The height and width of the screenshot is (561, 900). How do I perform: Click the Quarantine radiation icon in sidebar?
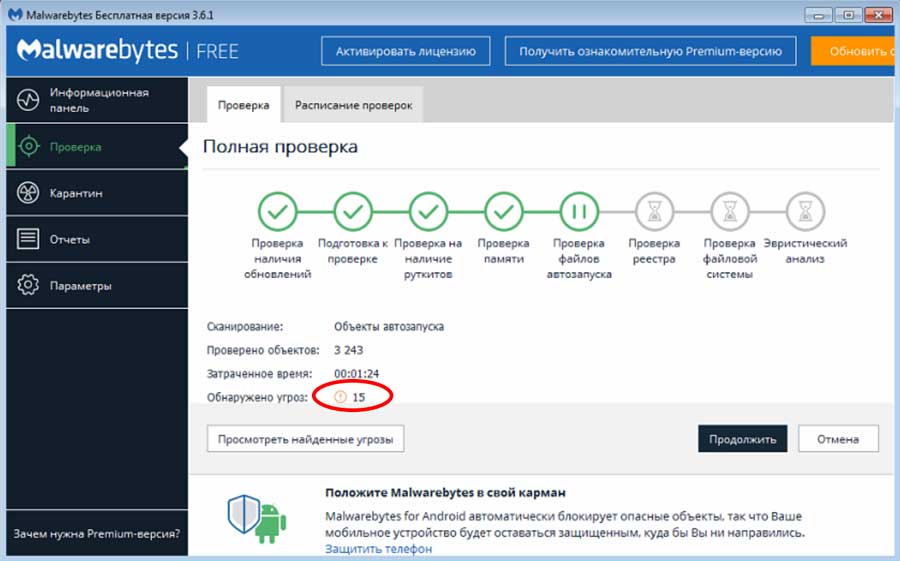(x=28, y=193)
